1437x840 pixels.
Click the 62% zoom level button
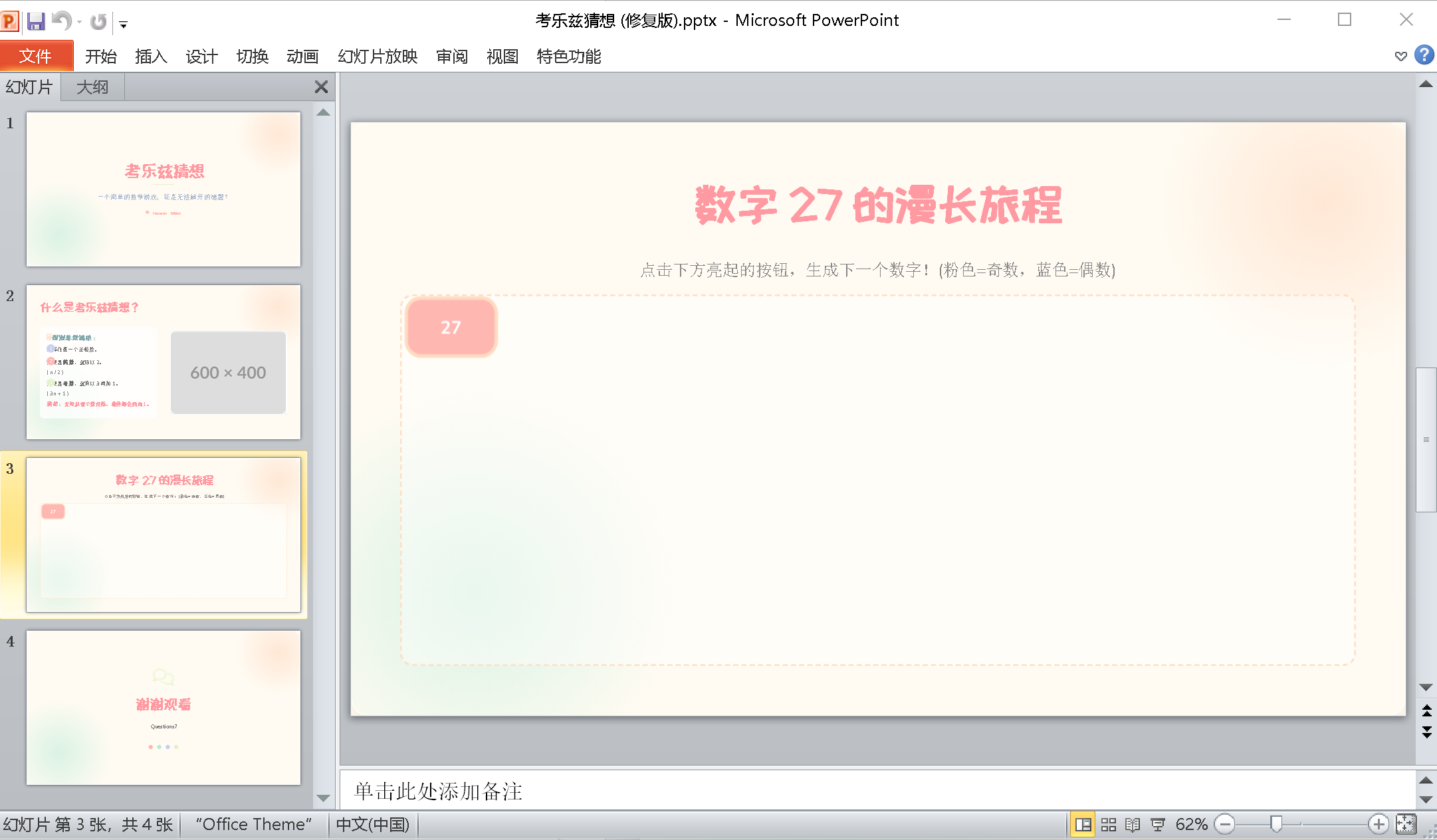tap(1191, 825)
